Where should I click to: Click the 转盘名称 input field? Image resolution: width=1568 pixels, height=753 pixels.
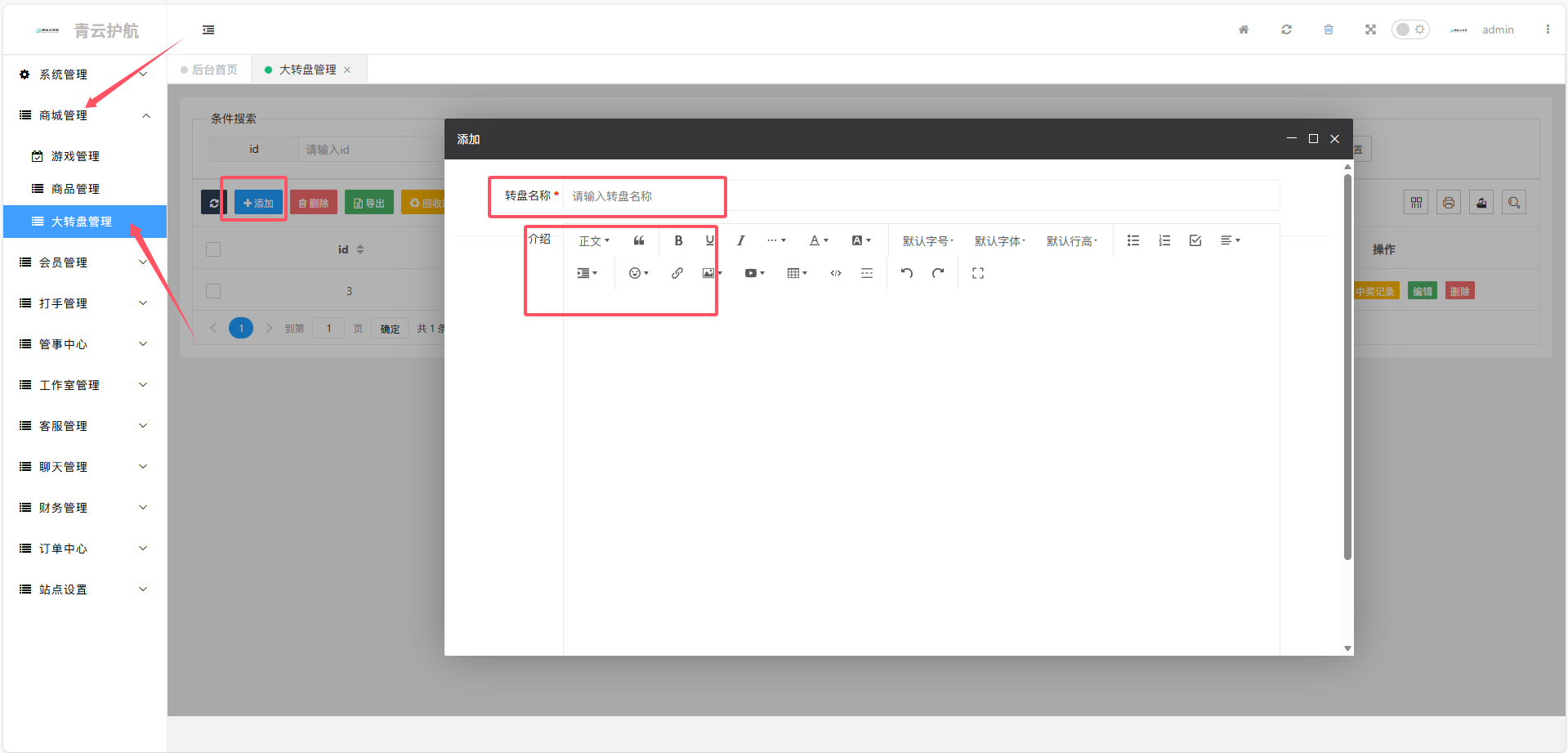pyautogui.click(x=919, y=196)
